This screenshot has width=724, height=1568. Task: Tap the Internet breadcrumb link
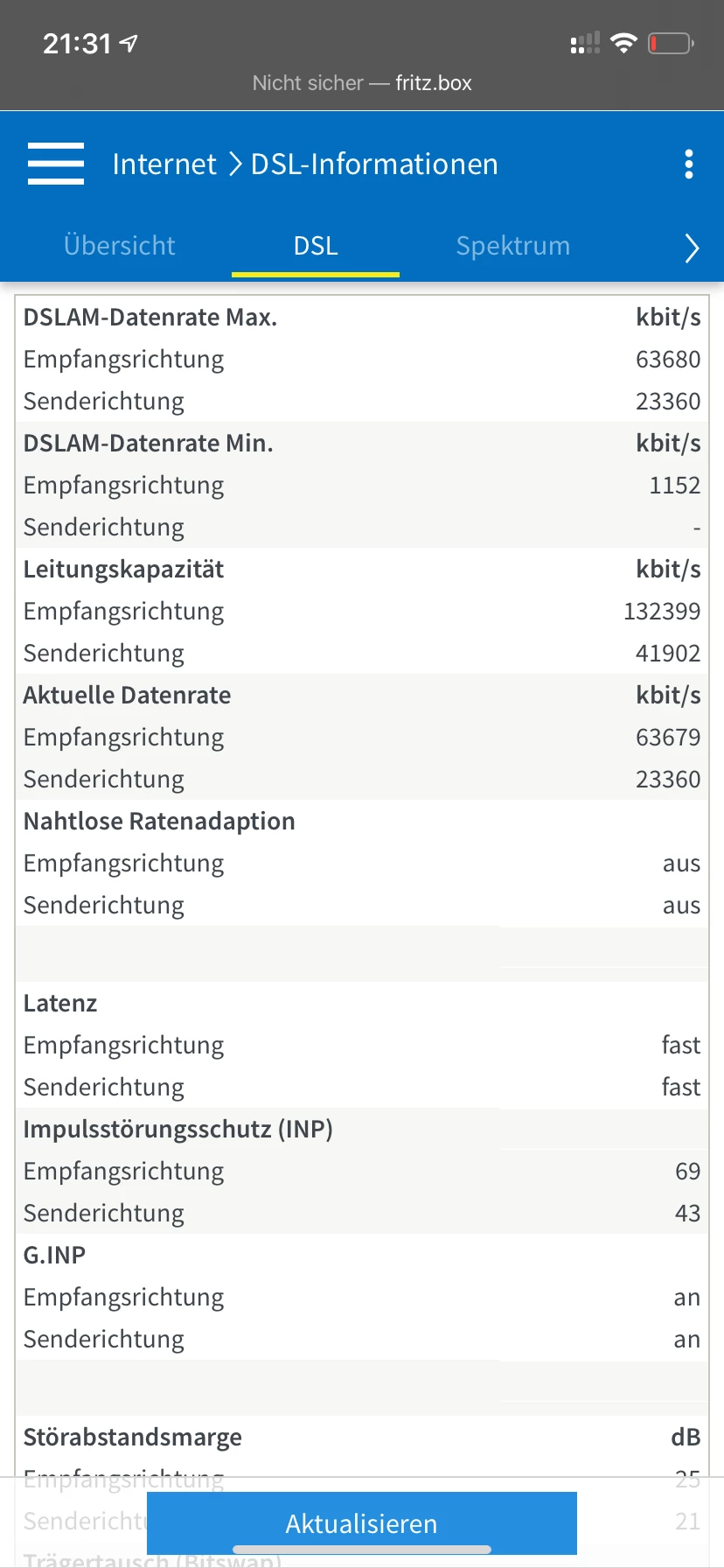[x=164, y=164]
